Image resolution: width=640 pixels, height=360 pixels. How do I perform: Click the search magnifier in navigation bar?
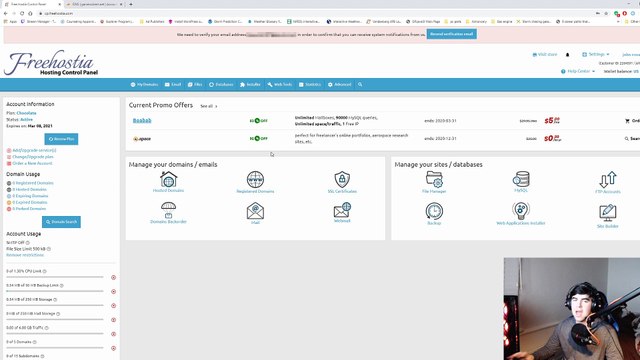point(360,84)
